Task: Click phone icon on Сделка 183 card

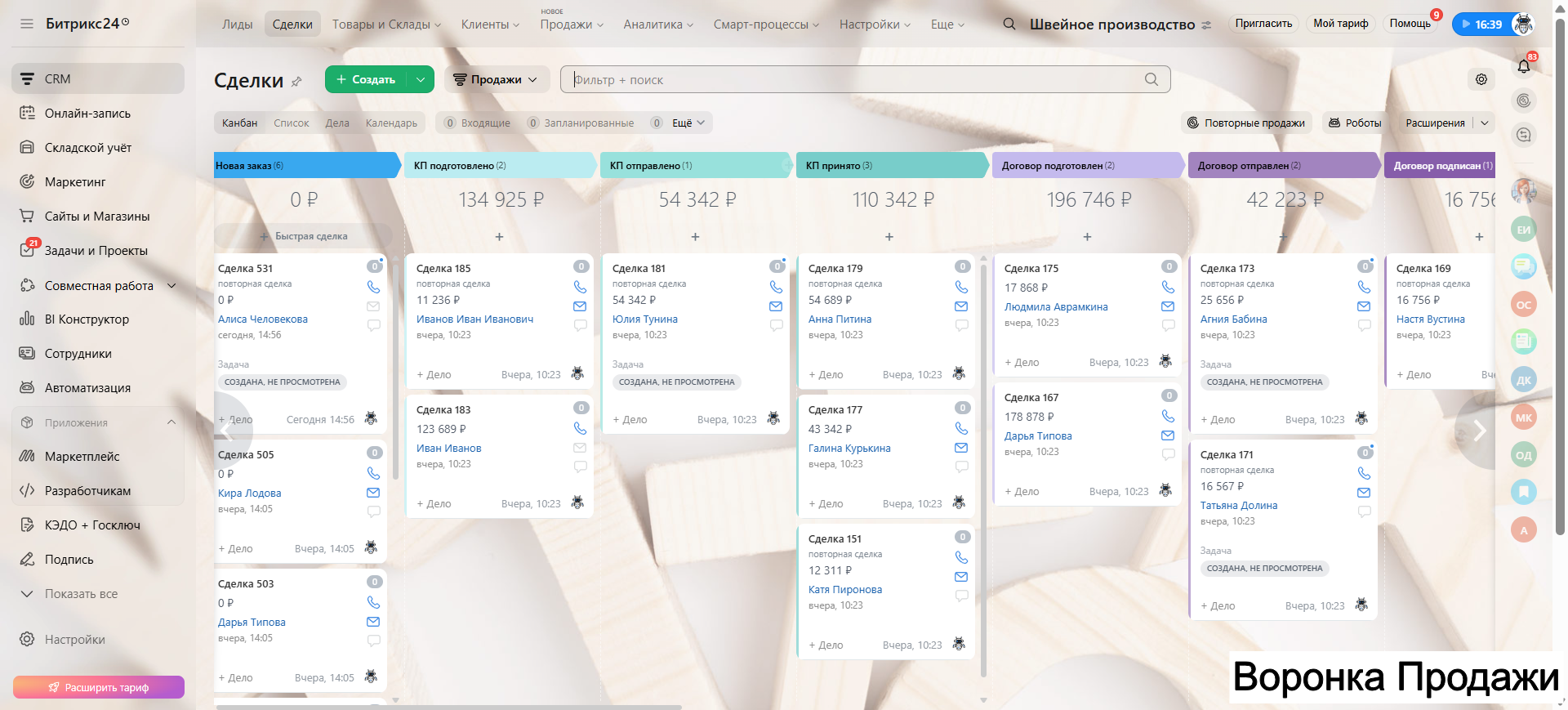Action: click(x=580, y=428)
